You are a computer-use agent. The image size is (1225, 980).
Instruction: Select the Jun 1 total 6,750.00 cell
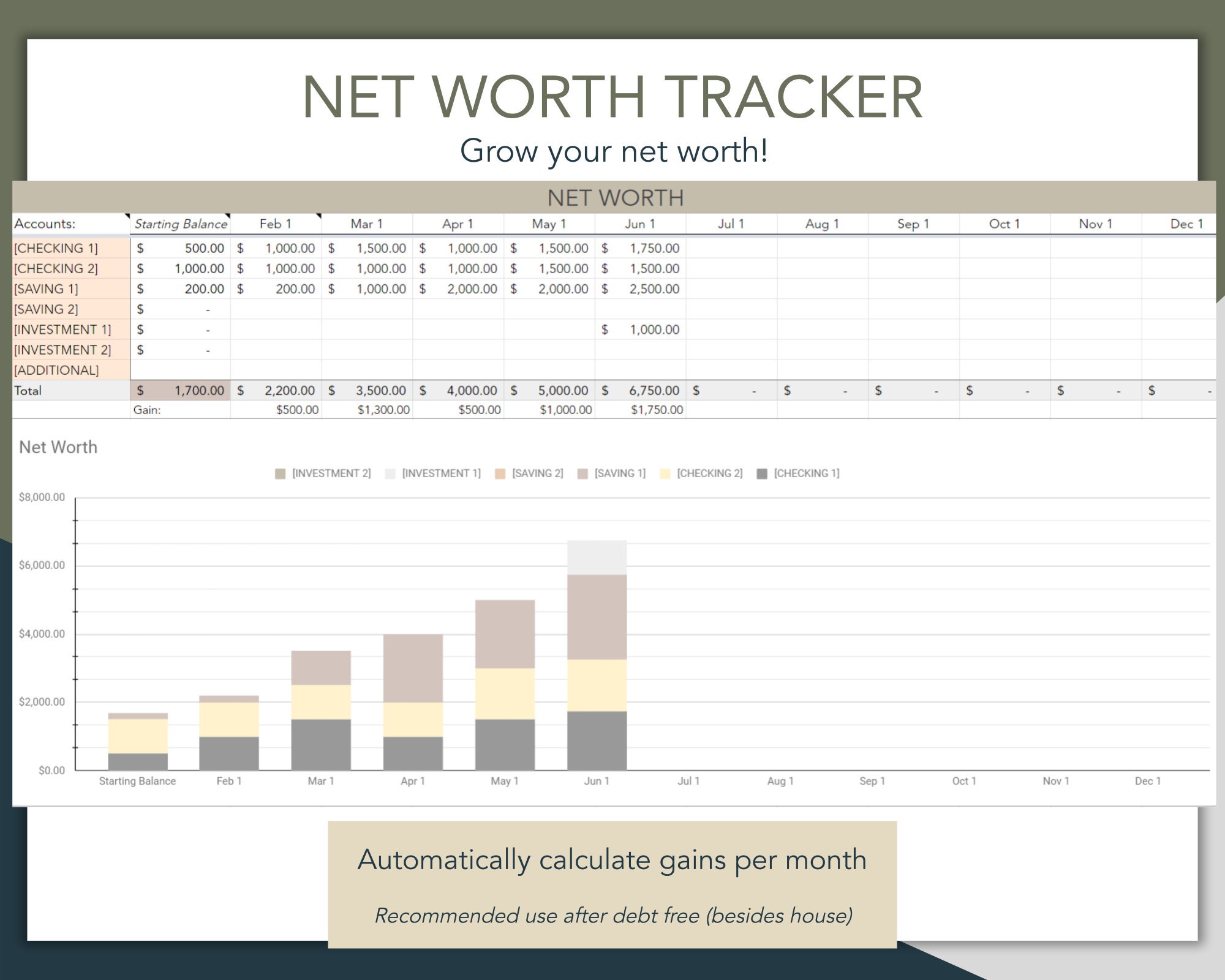tap(641, 390)
